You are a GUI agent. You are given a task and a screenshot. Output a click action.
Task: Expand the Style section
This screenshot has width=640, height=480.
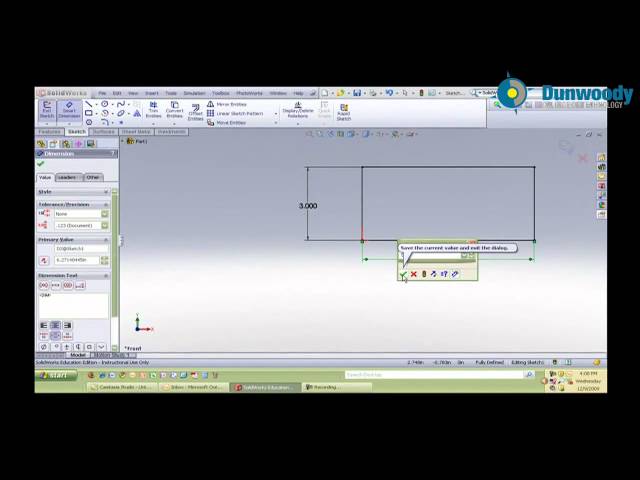click(106, 192)
